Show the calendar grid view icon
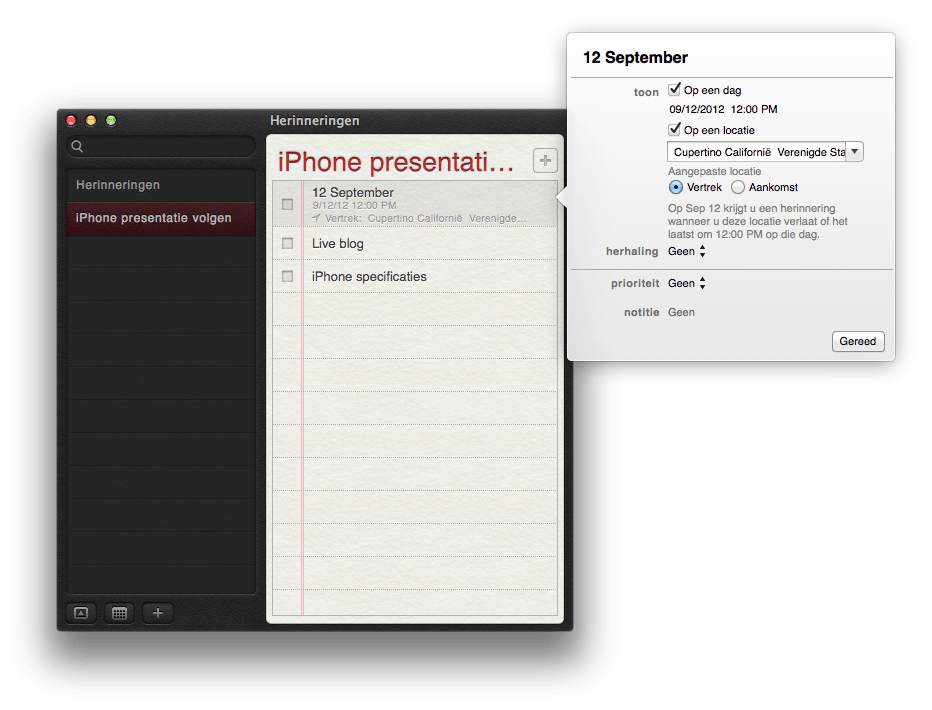932x710 pixels. click(x=119, y=613)
